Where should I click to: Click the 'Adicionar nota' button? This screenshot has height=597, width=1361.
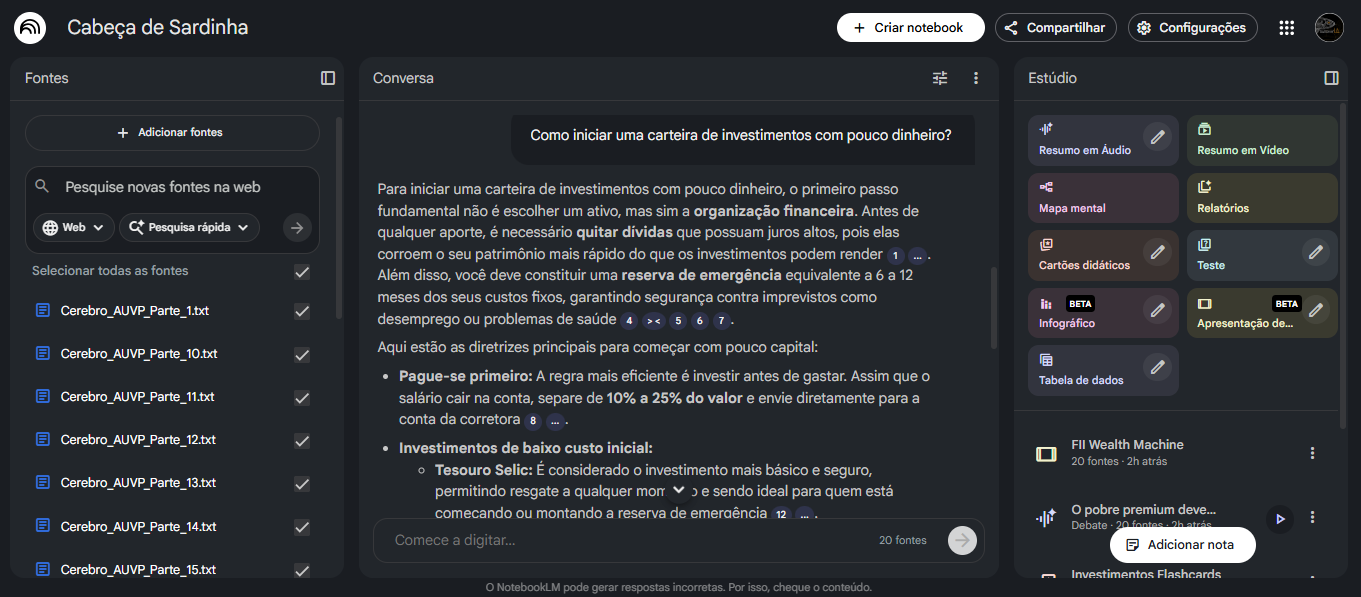coord(1182,545)
